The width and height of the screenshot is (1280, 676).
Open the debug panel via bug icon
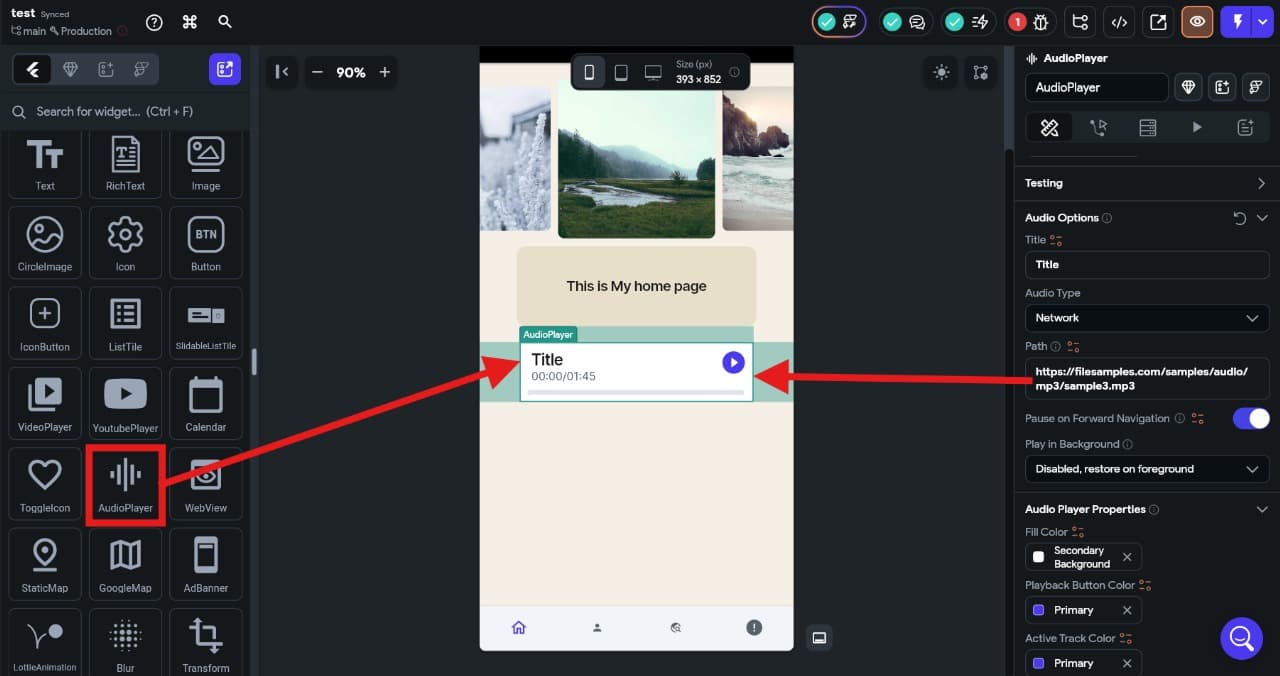(x=1040, y=21)
